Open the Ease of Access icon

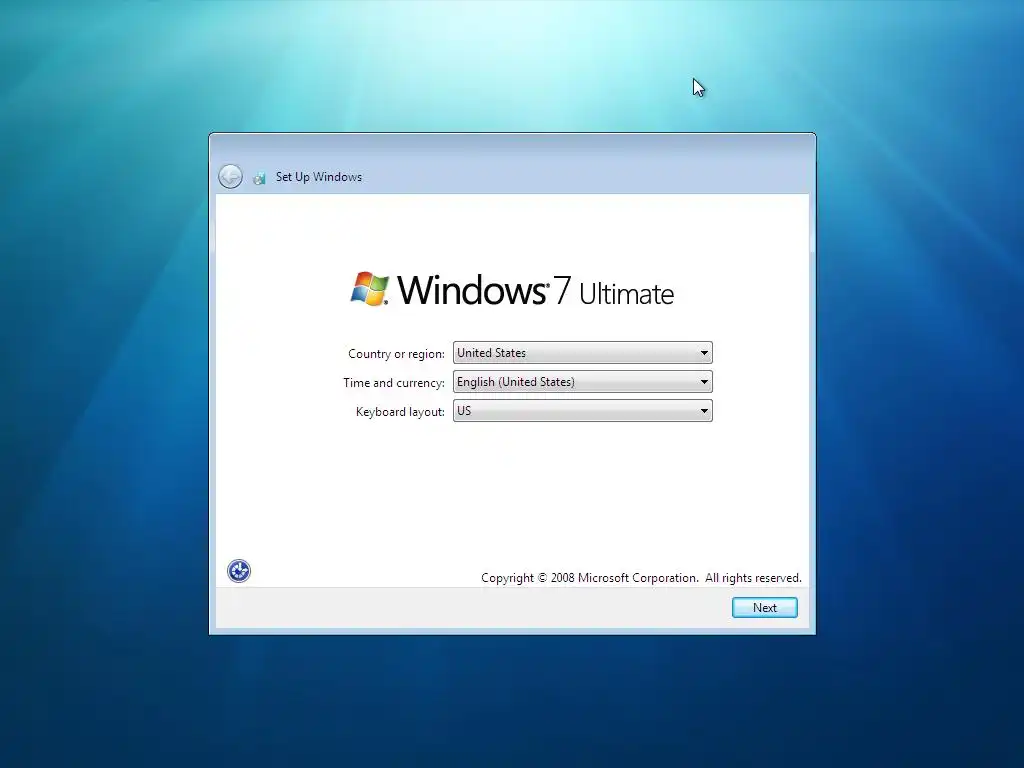point(239,571)
